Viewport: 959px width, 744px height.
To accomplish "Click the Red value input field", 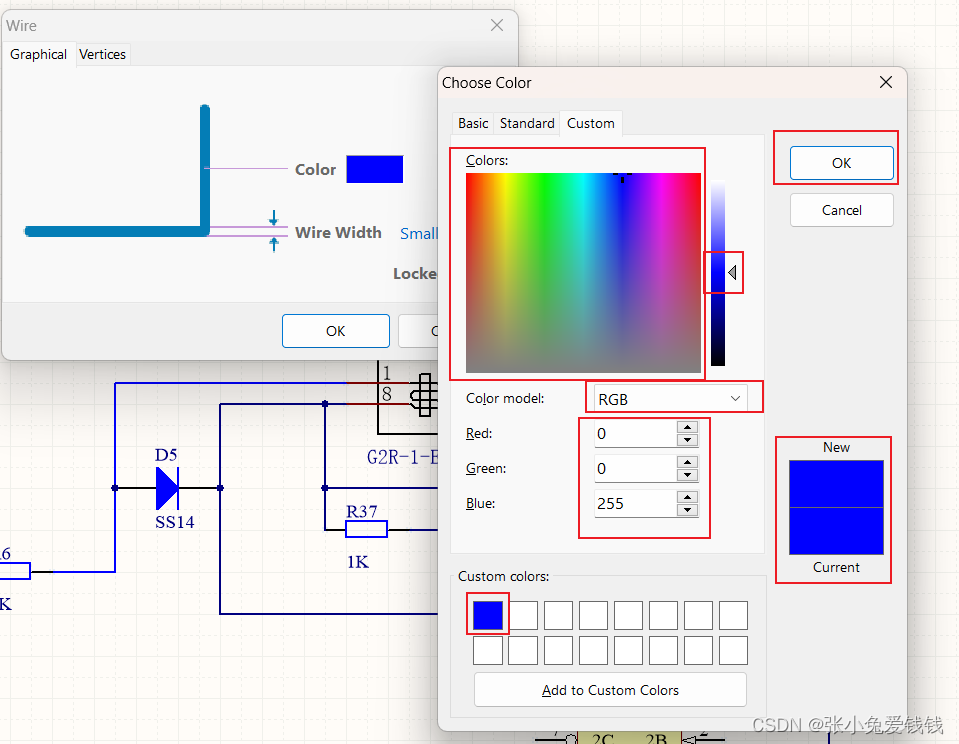I will click(x=635, y=434).
